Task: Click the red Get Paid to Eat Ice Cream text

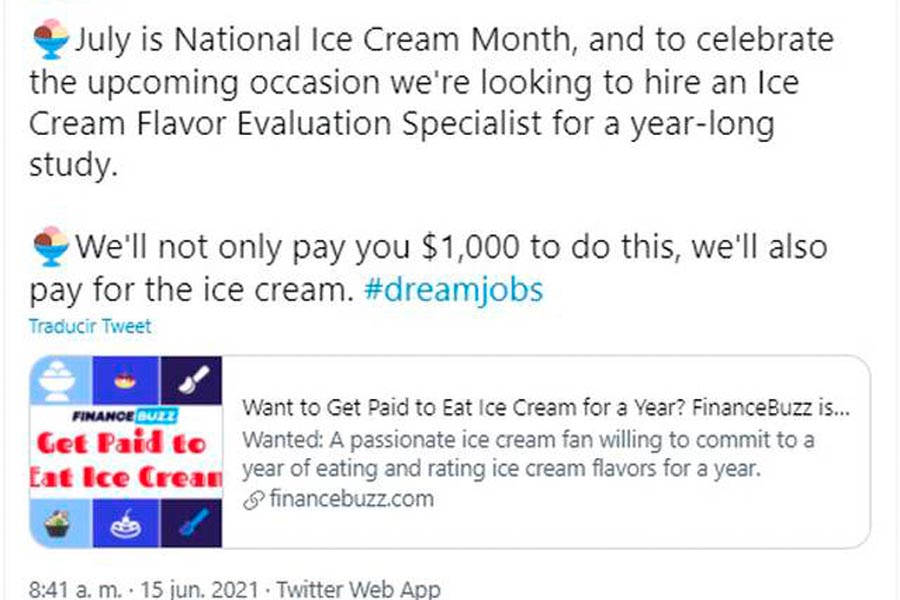Action: pos(126,460)
